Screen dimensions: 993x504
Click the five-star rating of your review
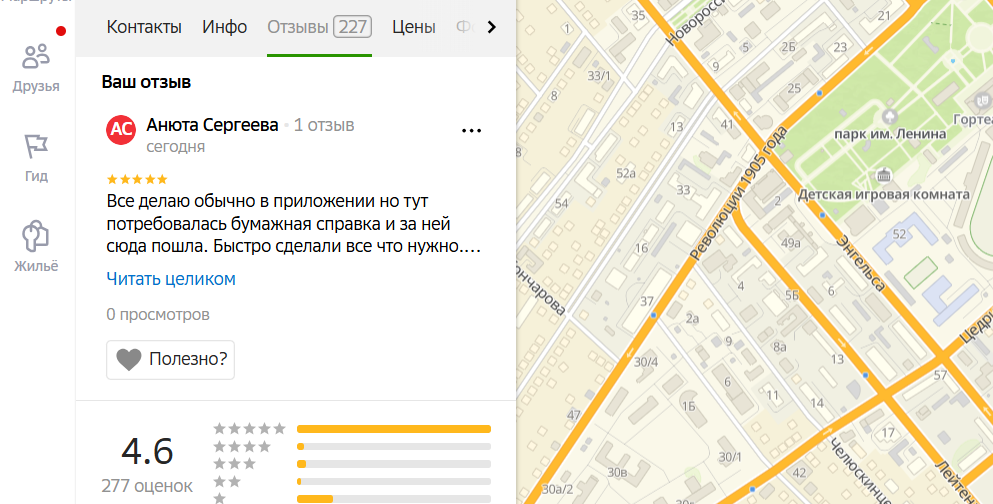[137, 179]
